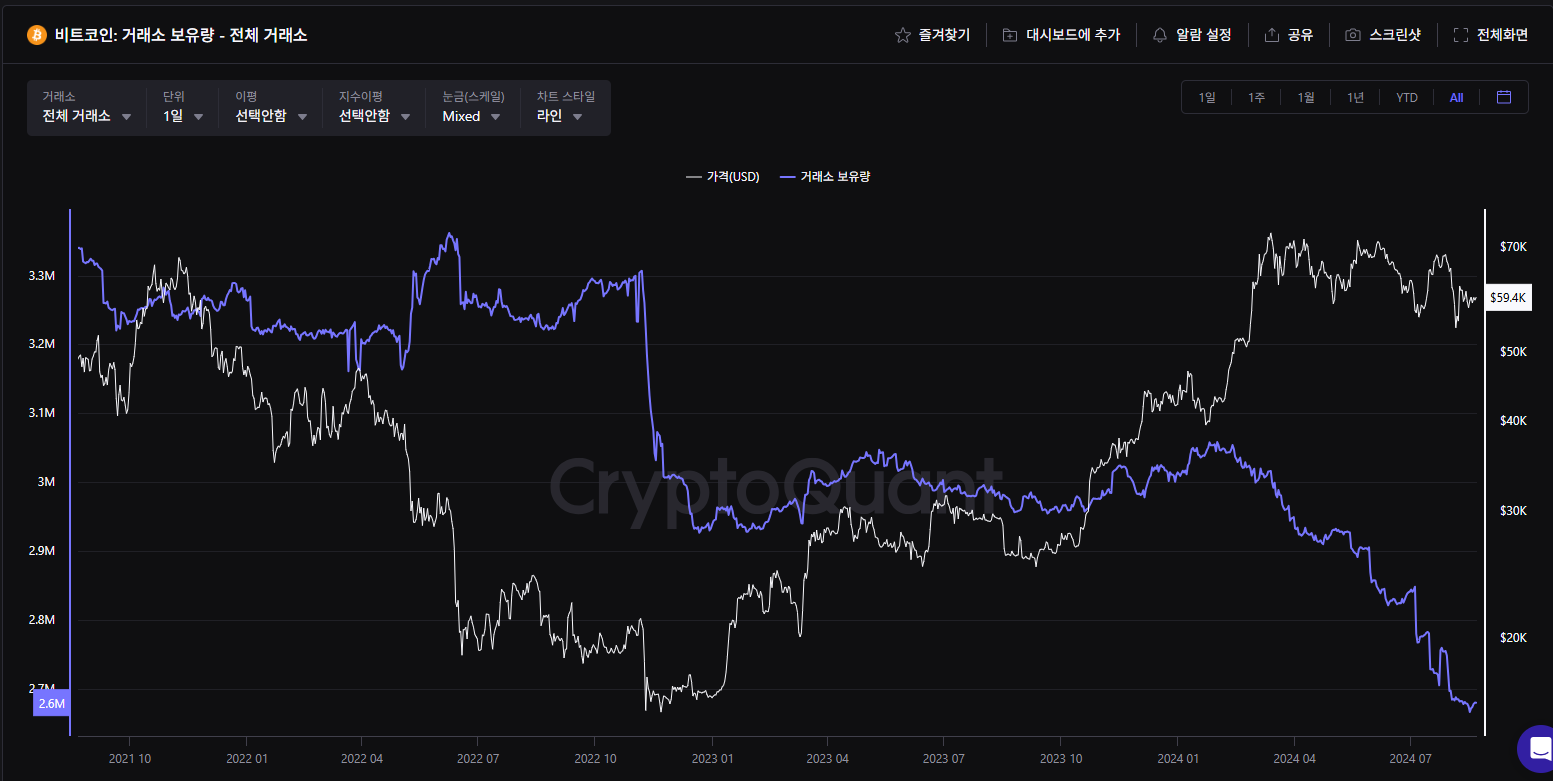Click the 2023 01 date axis label
Image resolution: width=1553 pixels, height=781 pixels.
coord(712,759)
